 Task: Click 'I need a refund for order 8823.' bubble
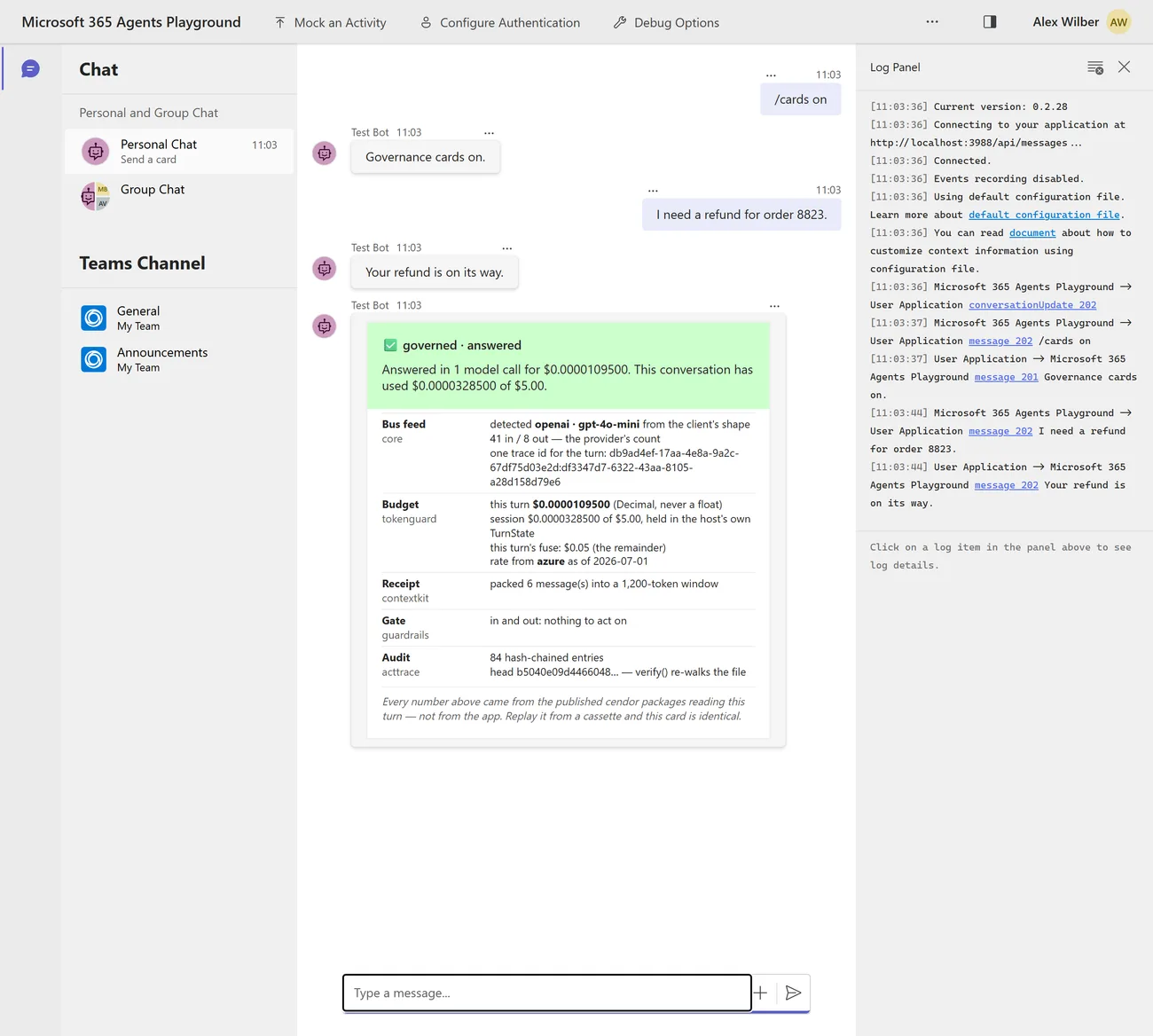click(x=741, y=215)
